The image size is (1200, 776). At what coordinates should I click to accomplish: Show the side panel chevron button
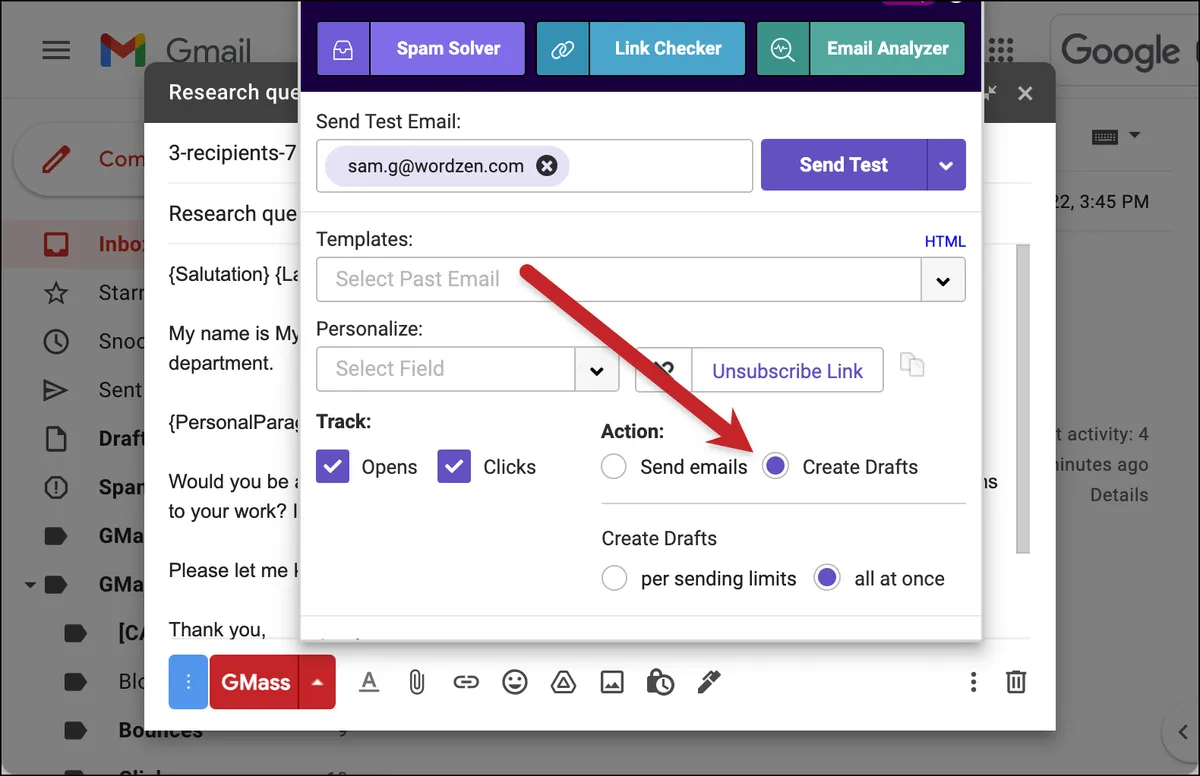pos(1181,732)
